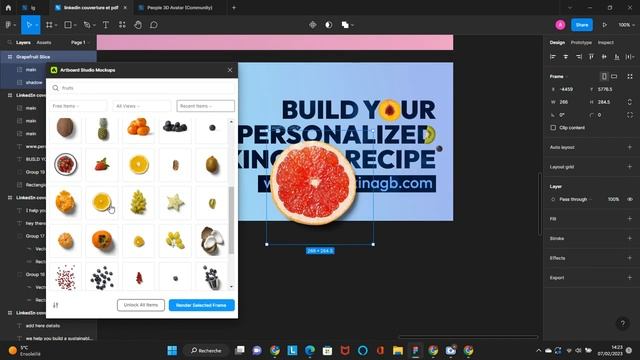This screenshot has height=360, width=640.
Task: Toggle constrain proportions lock
Action: [629, 102]
